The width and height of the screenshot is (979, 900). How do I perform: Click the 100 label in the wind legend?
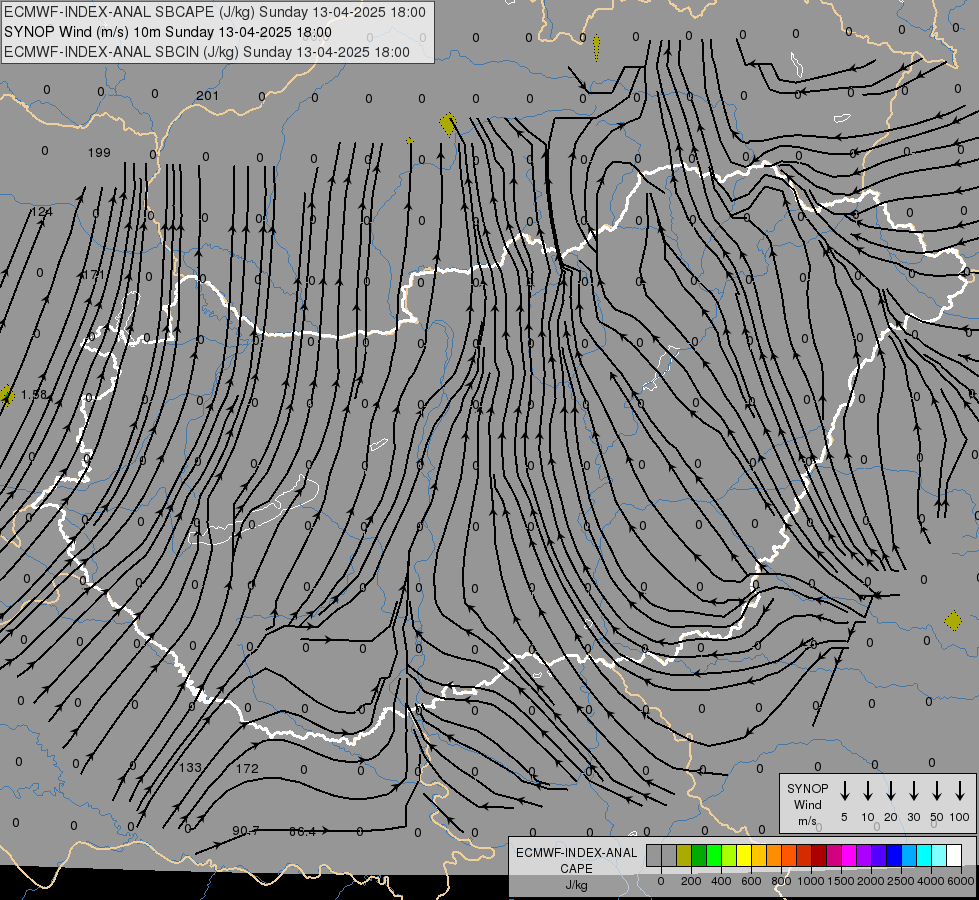960,817
